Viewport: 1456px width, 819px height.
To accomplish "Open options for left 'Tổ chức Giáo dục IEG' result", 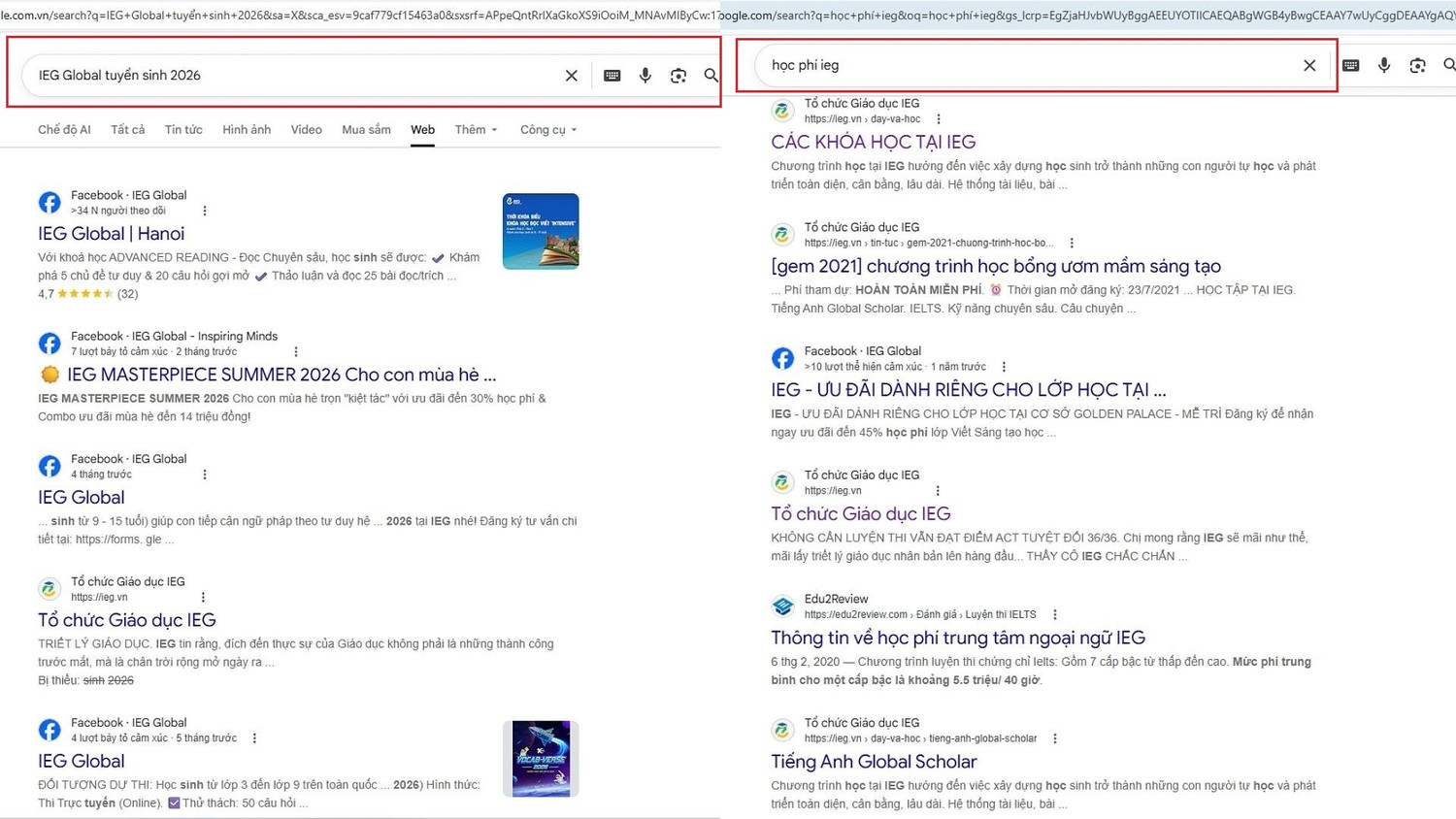I will click(203, 598).
